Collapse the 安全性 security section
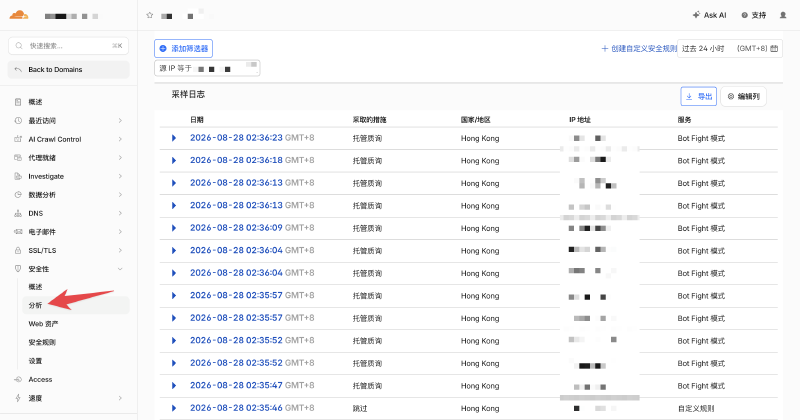Screen dimensions: 800x420 point(120,269)
